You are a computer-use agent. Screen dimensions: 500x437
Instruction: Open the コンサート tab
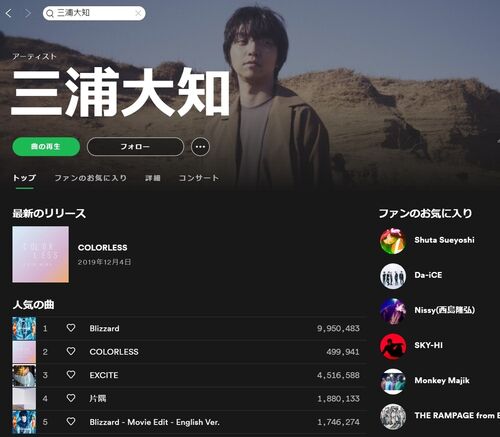coord(199,178)
